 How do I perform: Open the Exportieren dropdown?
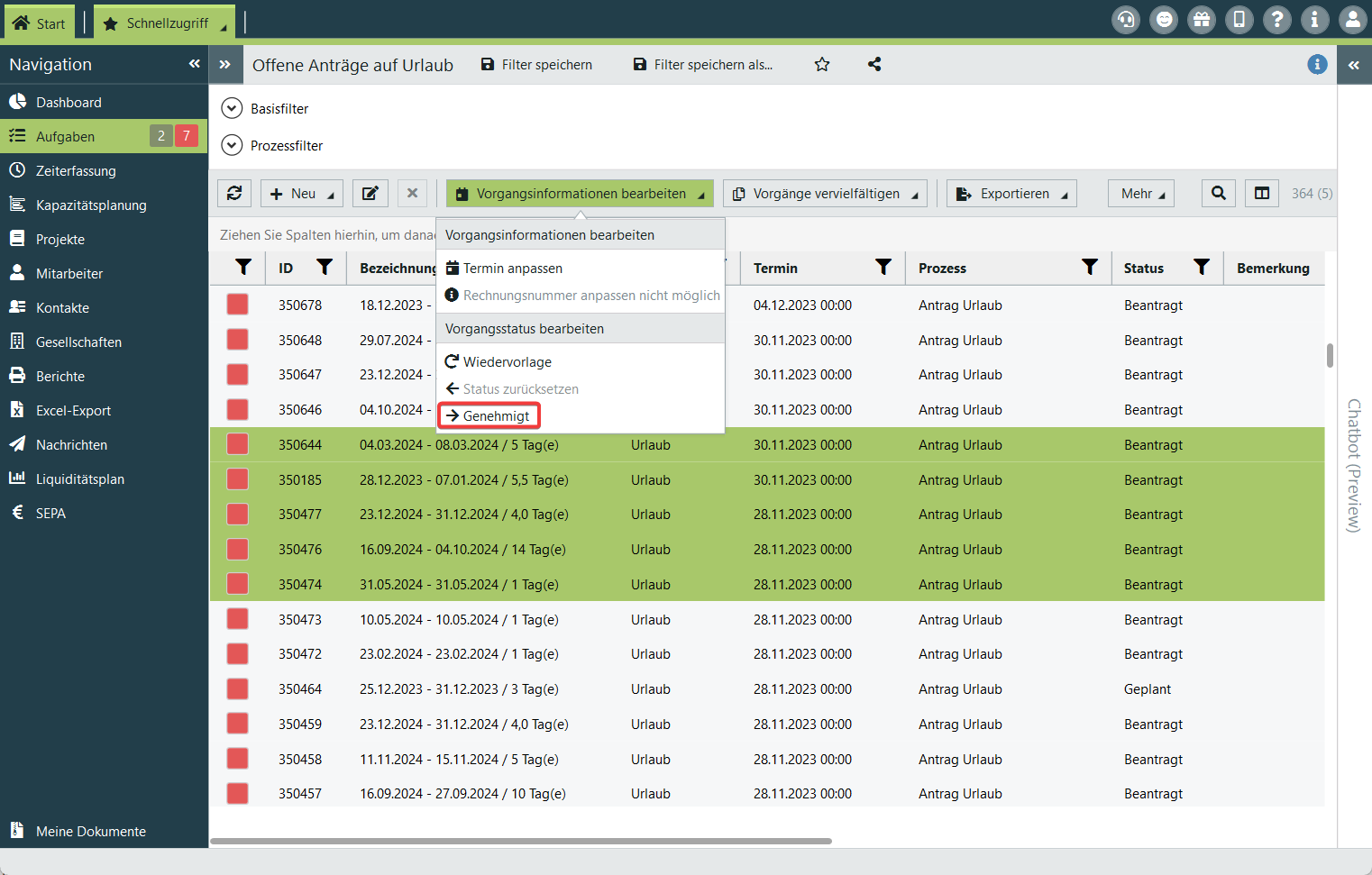(1011, 193)
